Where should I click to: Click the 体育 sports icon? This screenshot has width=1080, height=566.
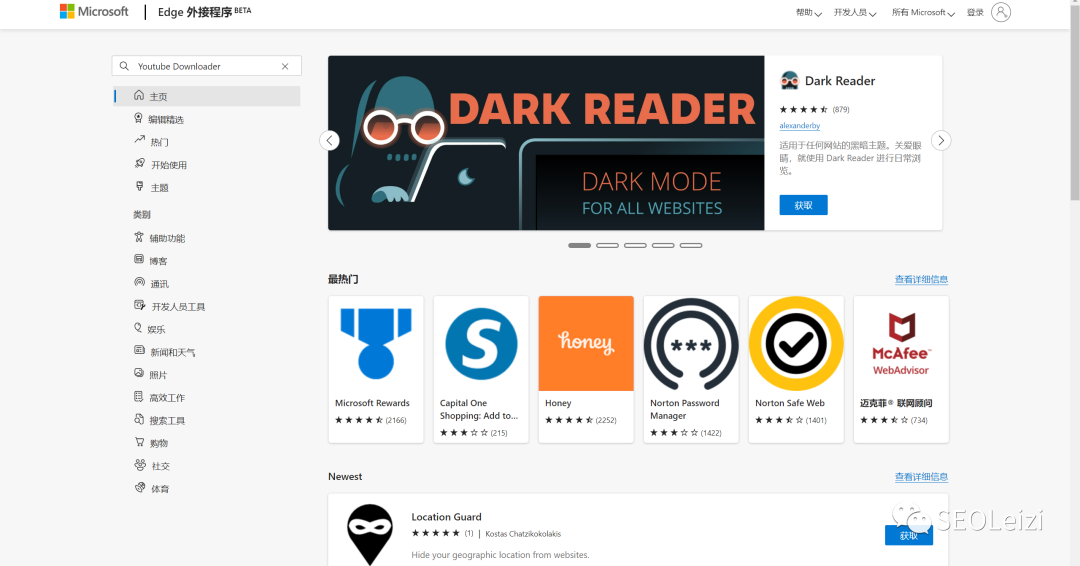click(140, 488)
